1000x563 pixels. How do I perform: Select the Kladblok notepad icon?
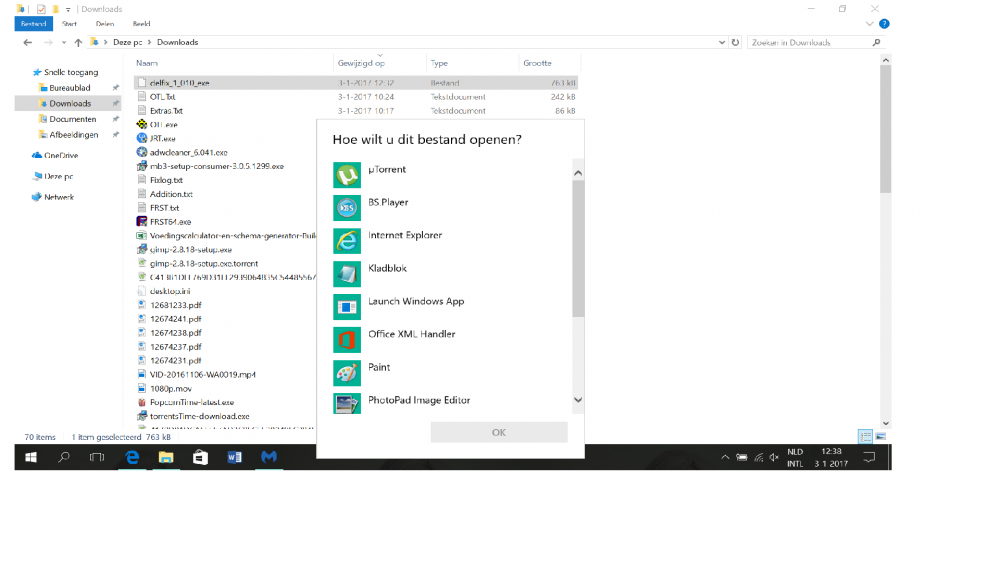346,274
